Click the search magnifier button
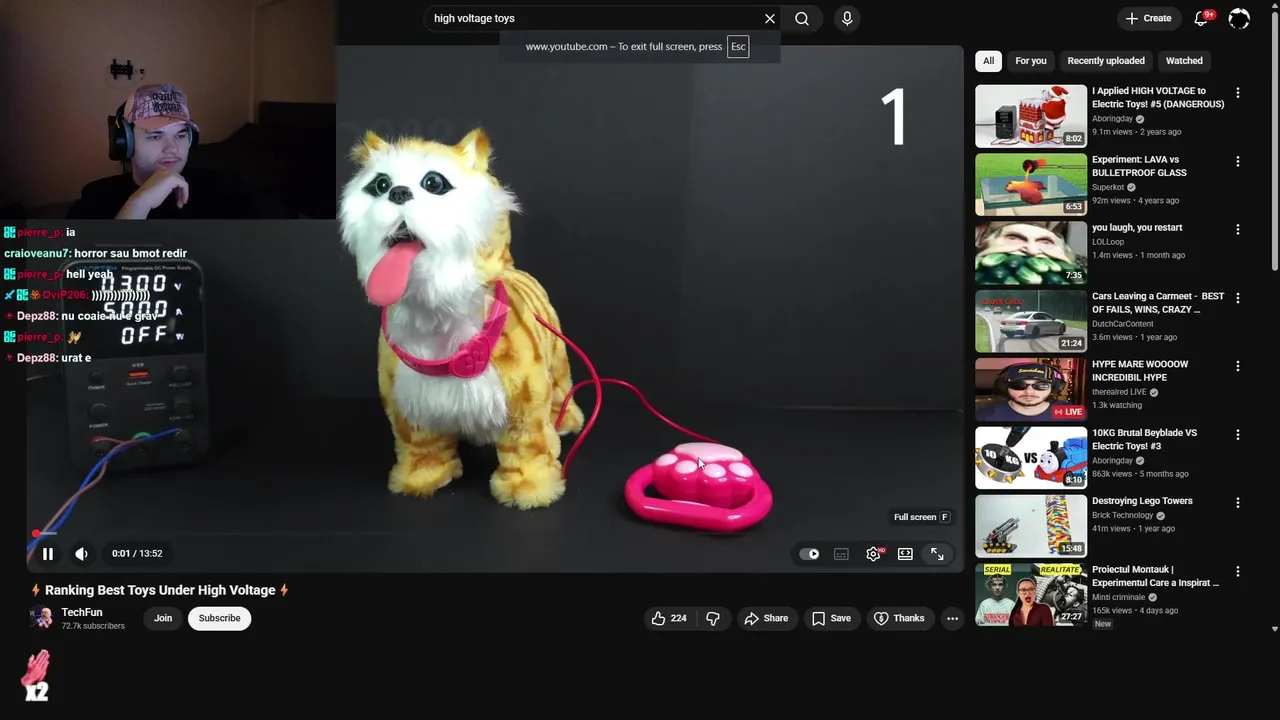Screen dimensions: 1280x720 [802, 18]
